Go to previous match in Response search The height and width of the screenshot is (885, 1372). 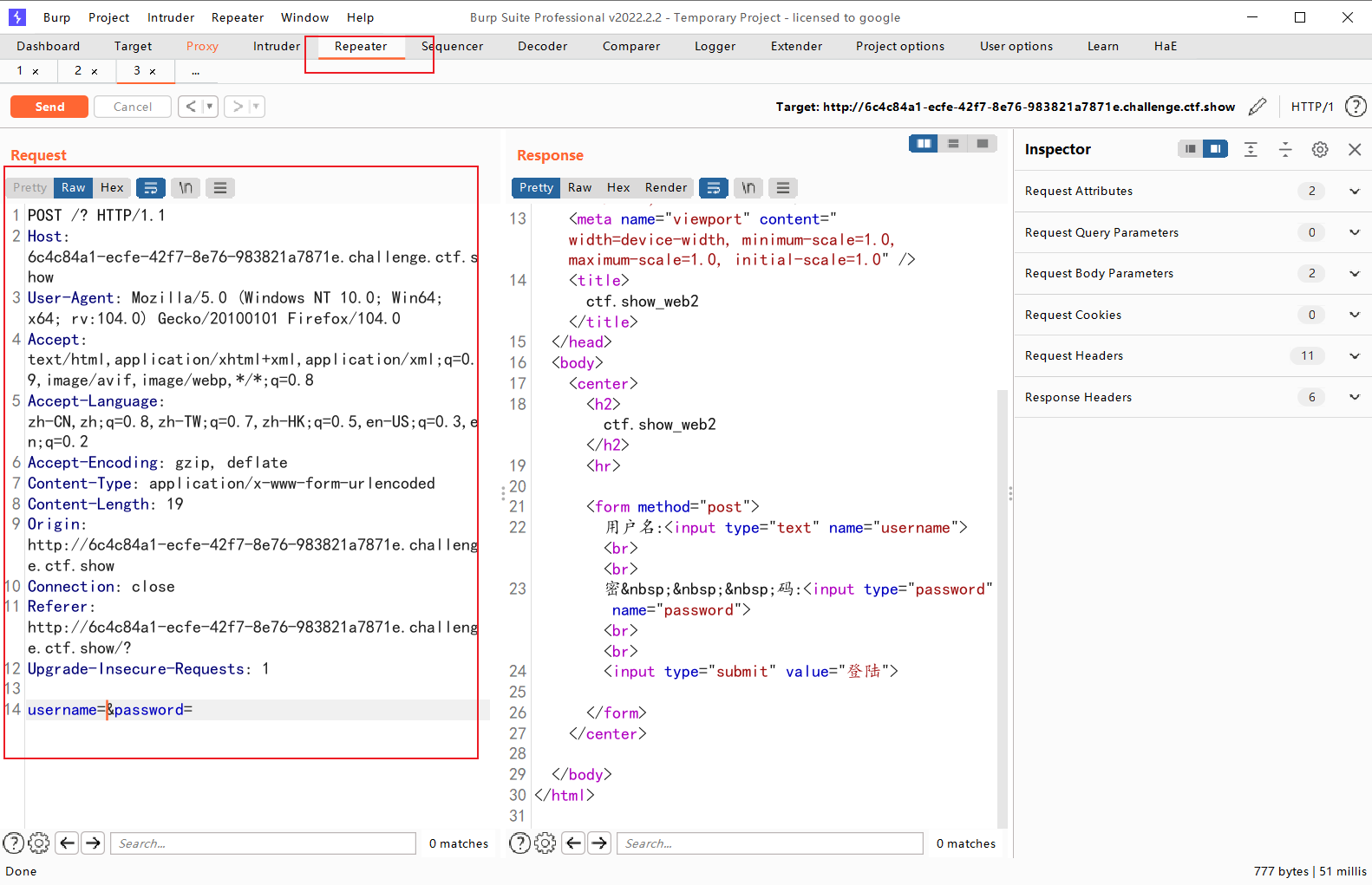coord(573,843)
